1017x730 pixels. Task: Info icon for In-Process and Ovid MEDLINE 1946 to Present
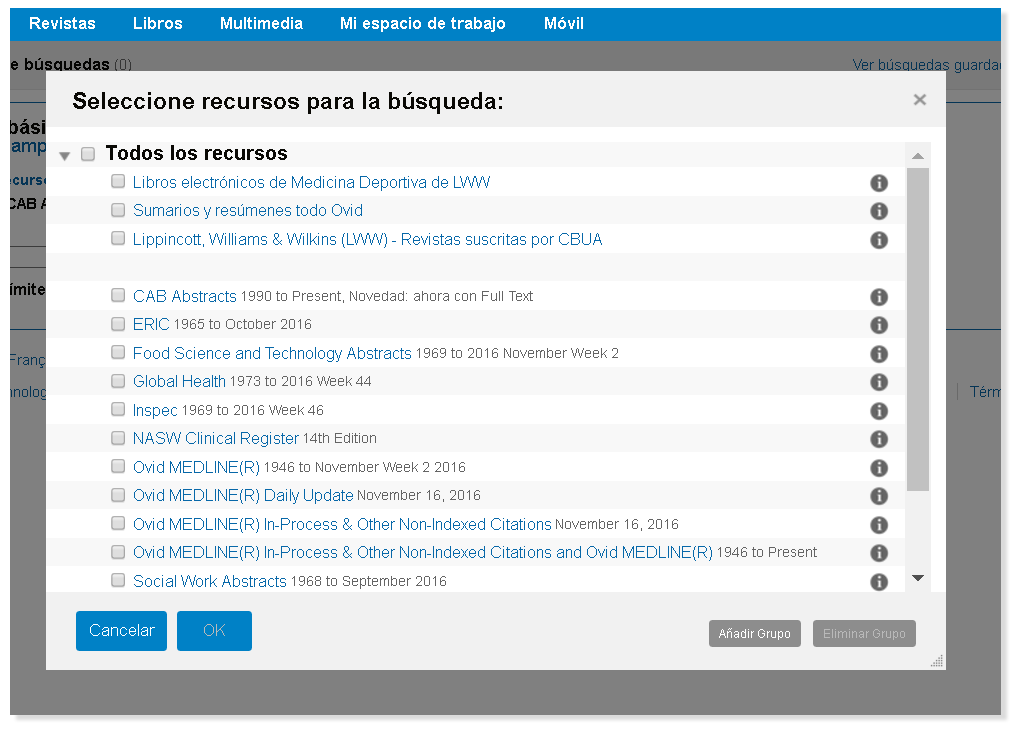coord(878,553)
